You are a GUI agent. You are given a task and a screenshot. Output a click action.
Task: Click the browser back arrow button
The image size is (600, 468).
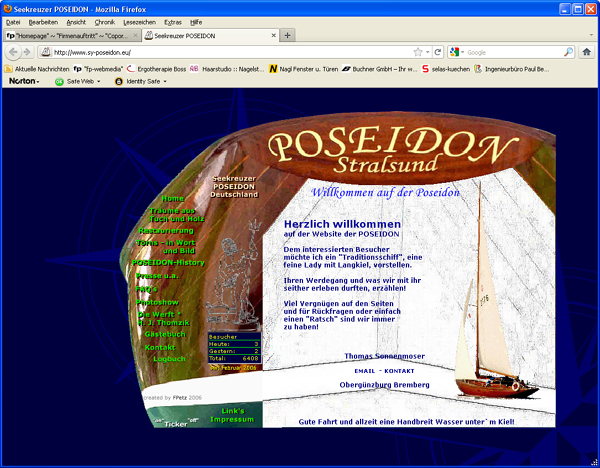point(13,52)
